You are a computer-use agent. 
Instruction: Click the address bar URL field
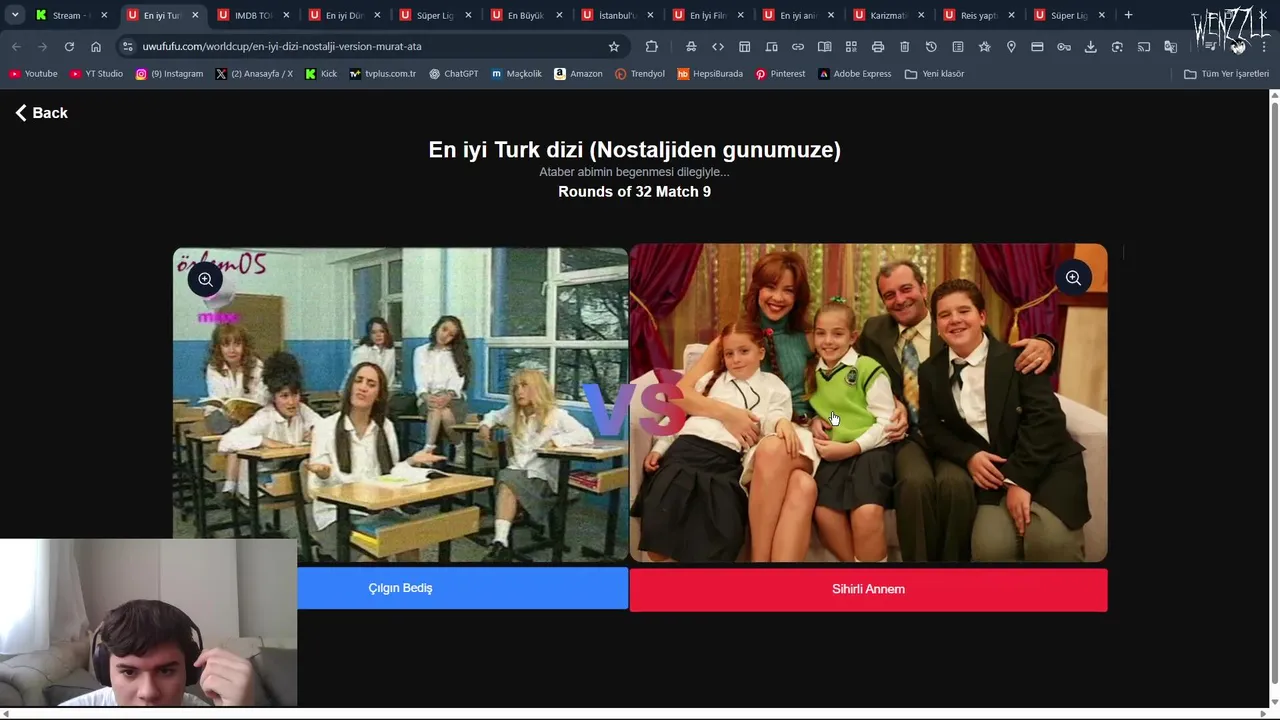click(370, 46)
